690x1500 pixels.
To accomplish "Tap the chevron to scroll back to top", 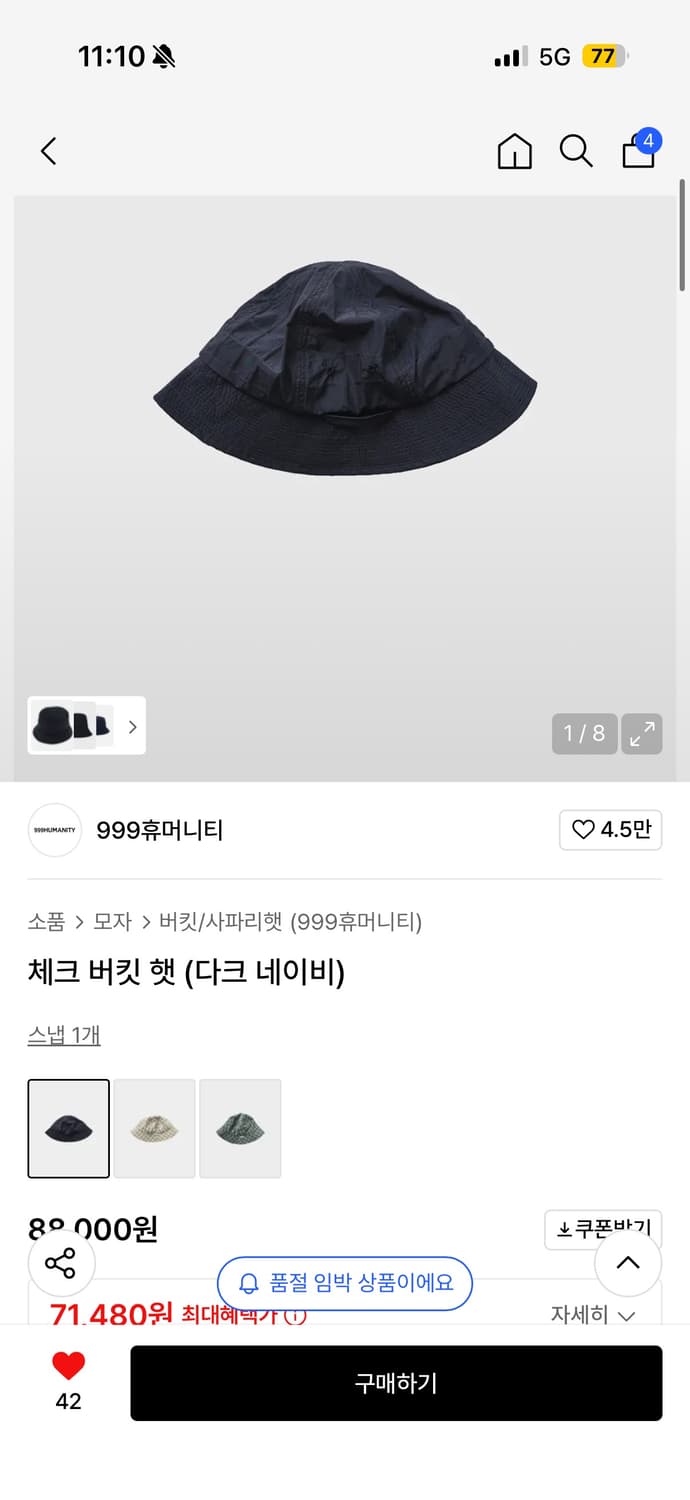I will tap(628, 1263).
